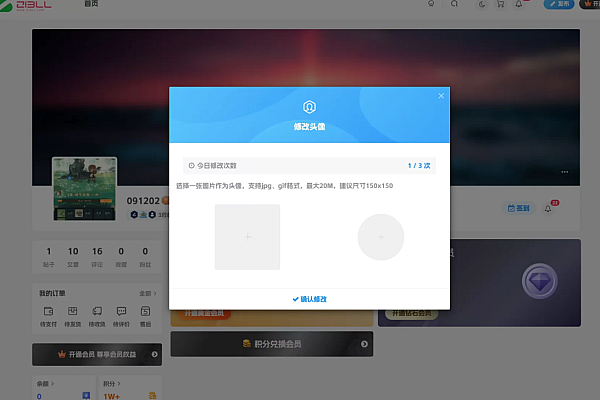Viewport: 600px width, 400px height.
Task: Open the bell icon with red 22 badge
Action: click(x=548, y=209)
